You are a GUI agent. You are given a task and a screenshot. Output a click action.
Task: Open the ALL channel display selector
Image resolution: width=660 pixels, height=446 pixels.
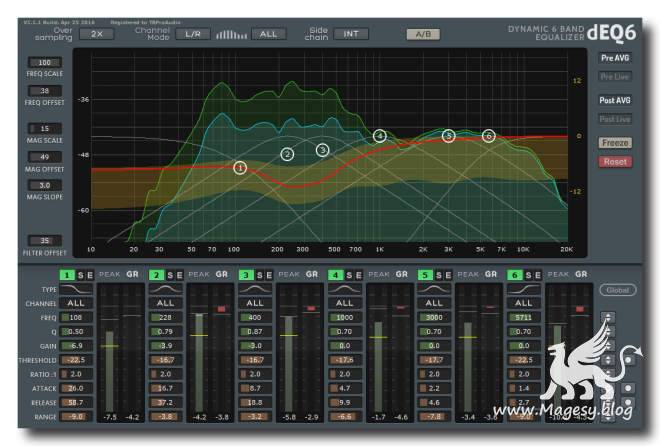tap(269, 34)
